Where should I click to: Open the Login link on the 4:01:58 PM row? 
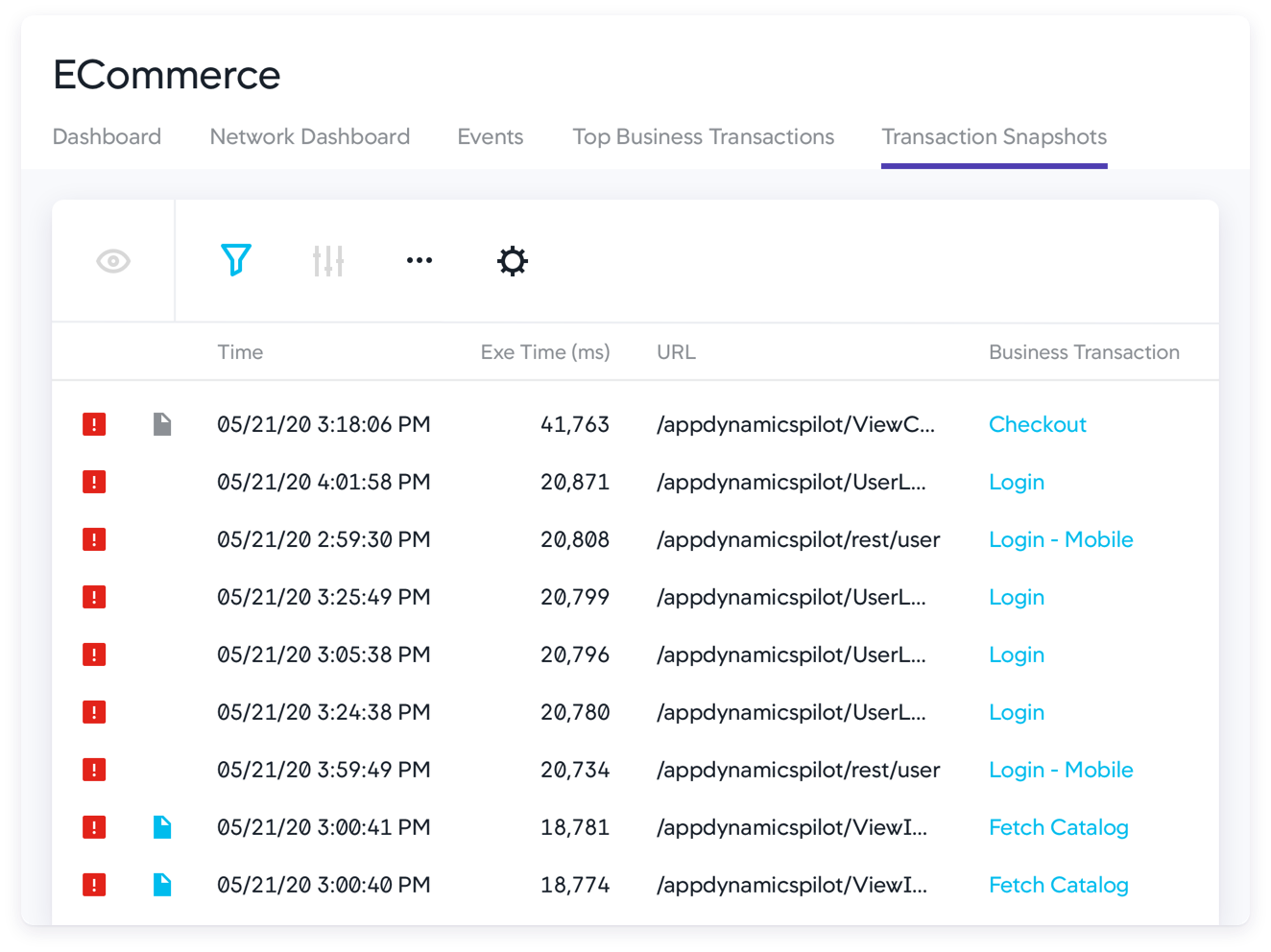tap(1017, 482)
